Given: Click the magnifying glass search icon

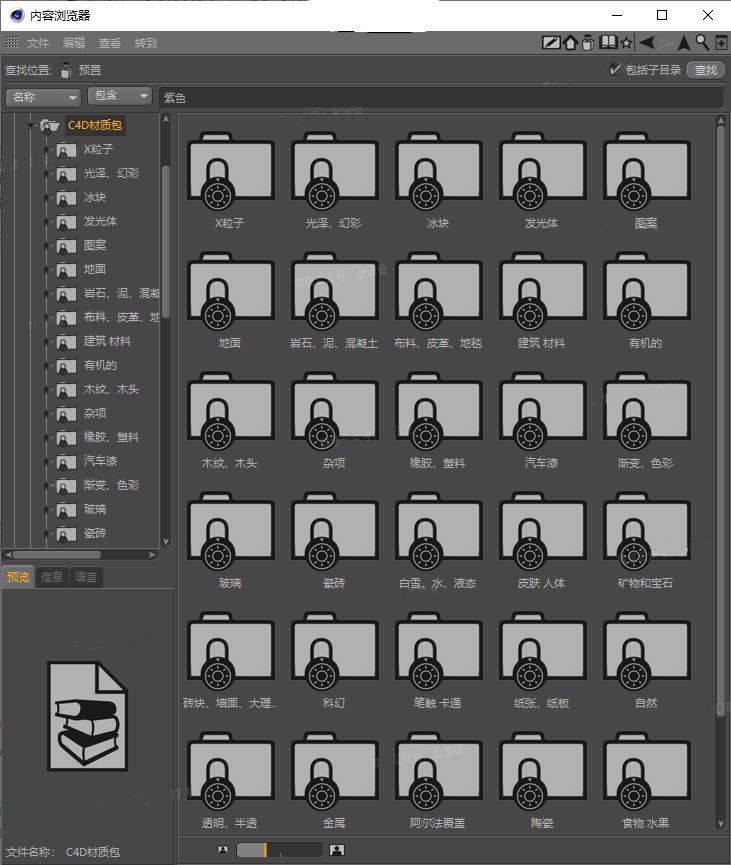Looking at the screenshot, I should pos(702,42).
